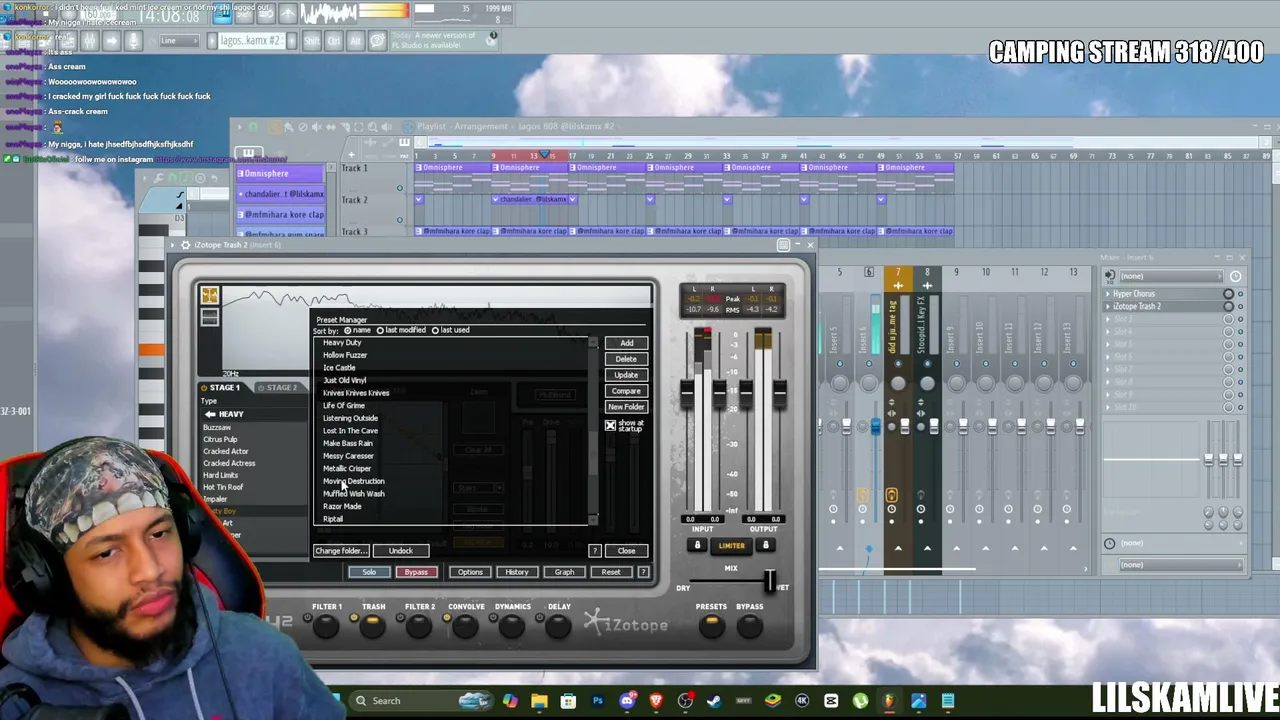Sort presets by name
This screenshot has height=720, width=1280.
(348, 330)
